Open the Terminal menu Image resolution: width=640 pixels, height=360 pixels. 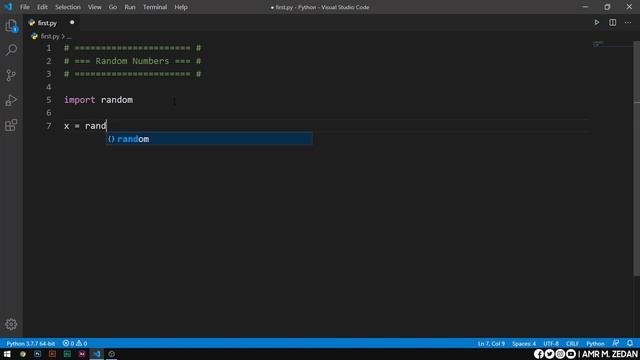point(155,7)
